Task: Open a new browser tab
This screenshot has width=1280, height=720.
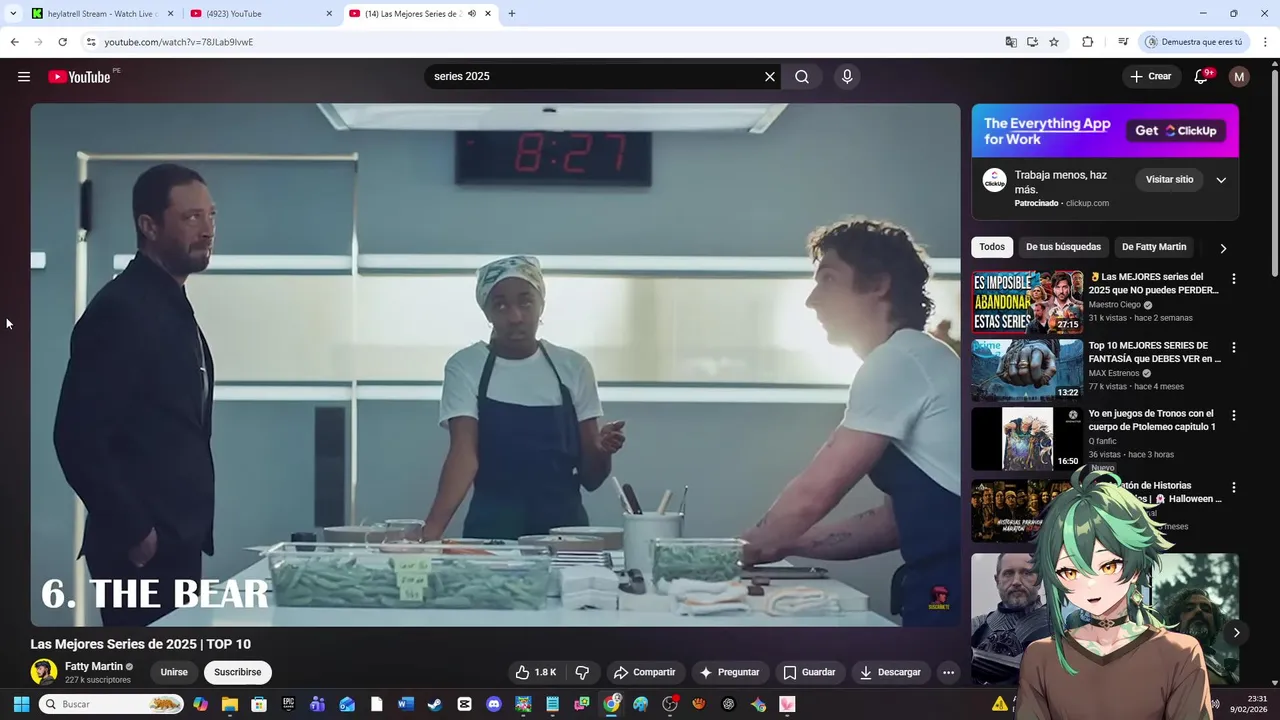Action: (x=512, y=14)
